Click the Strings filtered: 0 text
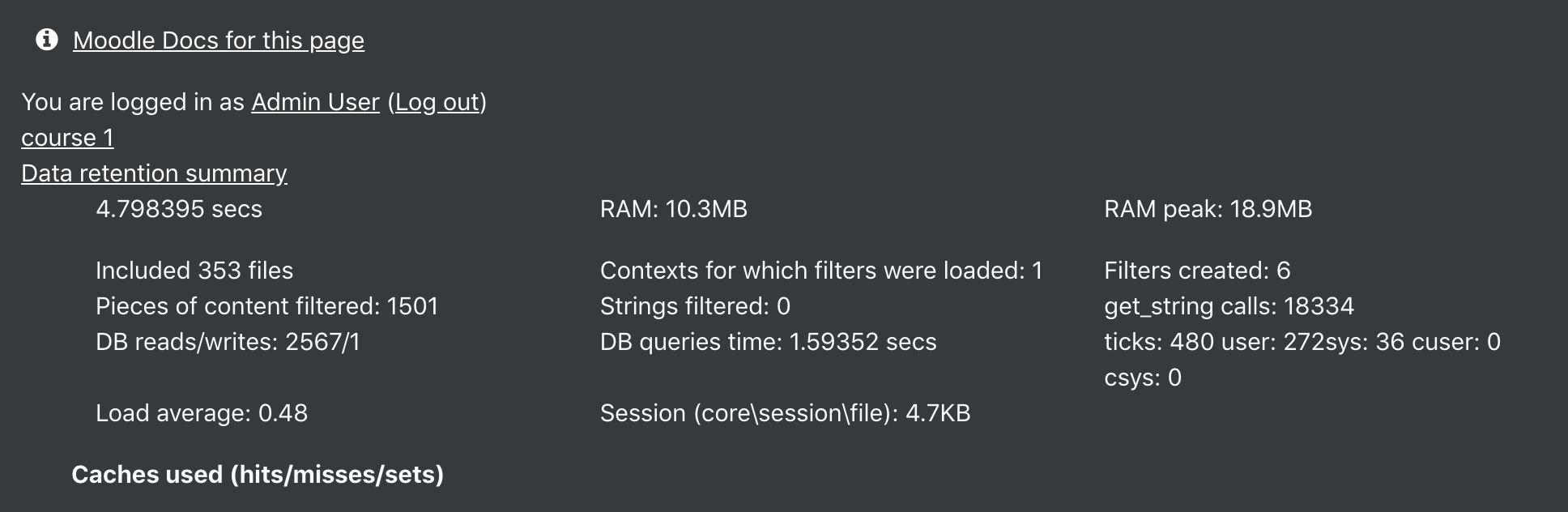The image size is (1568, 512). click(x=695, y=306)
